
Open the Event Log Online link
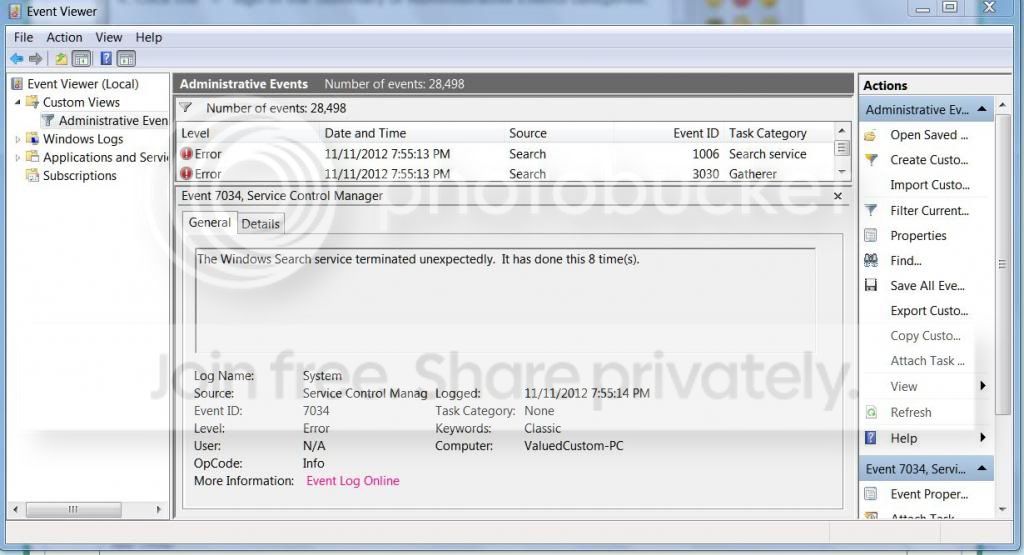click(x=353, y=481)
